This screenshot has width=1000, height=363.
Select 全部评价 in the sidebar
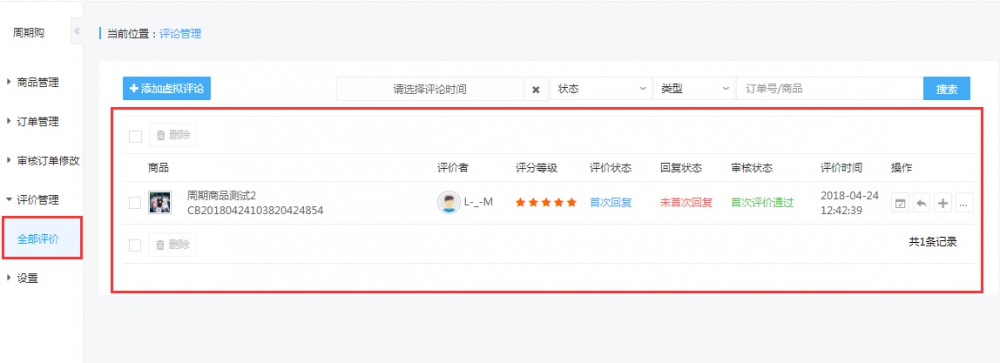[x=42, y=239]
